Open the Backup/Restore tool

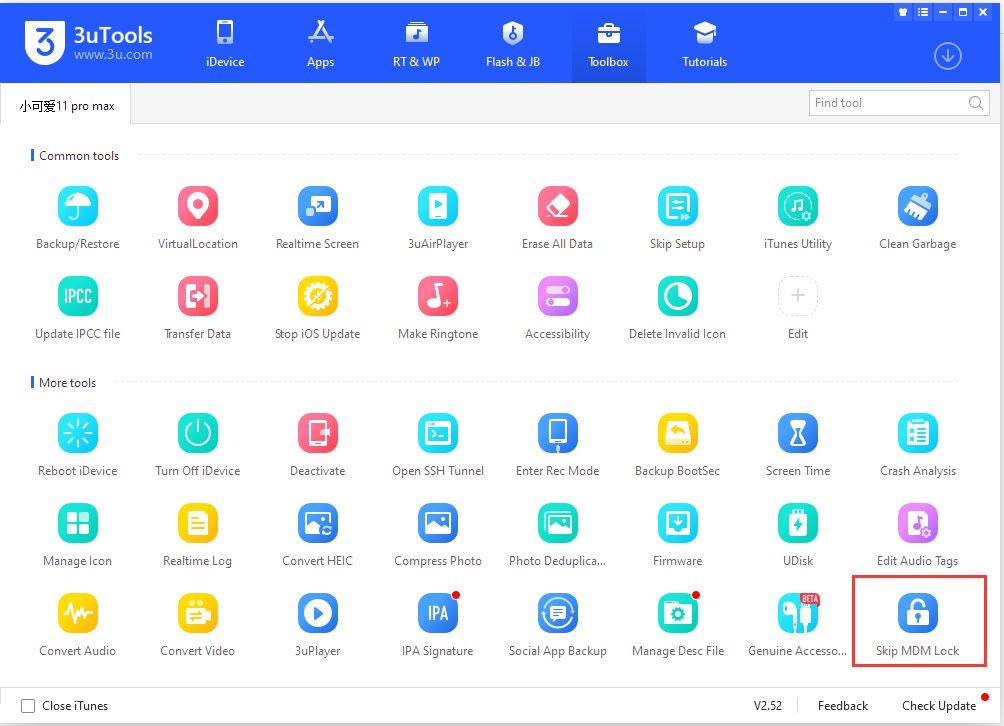77,218
